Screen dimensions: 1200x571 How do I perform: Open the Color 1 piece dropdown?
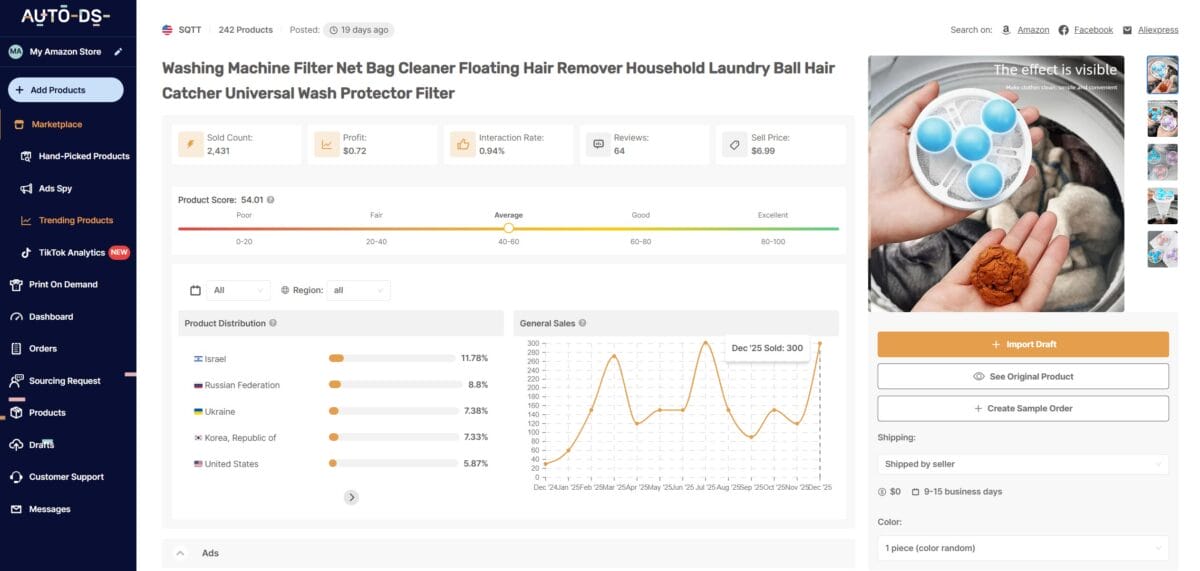pos(1023,548)
